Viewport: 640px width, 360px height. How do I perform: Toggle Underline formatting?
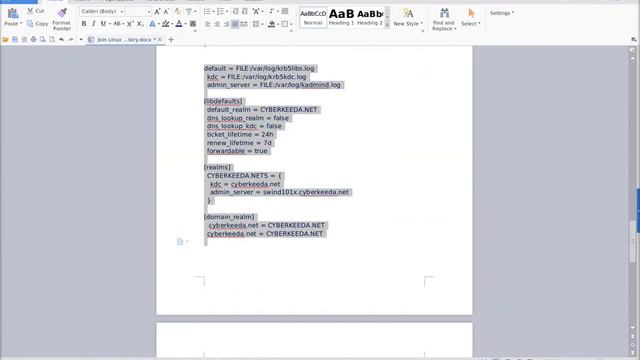coord(103,24)
